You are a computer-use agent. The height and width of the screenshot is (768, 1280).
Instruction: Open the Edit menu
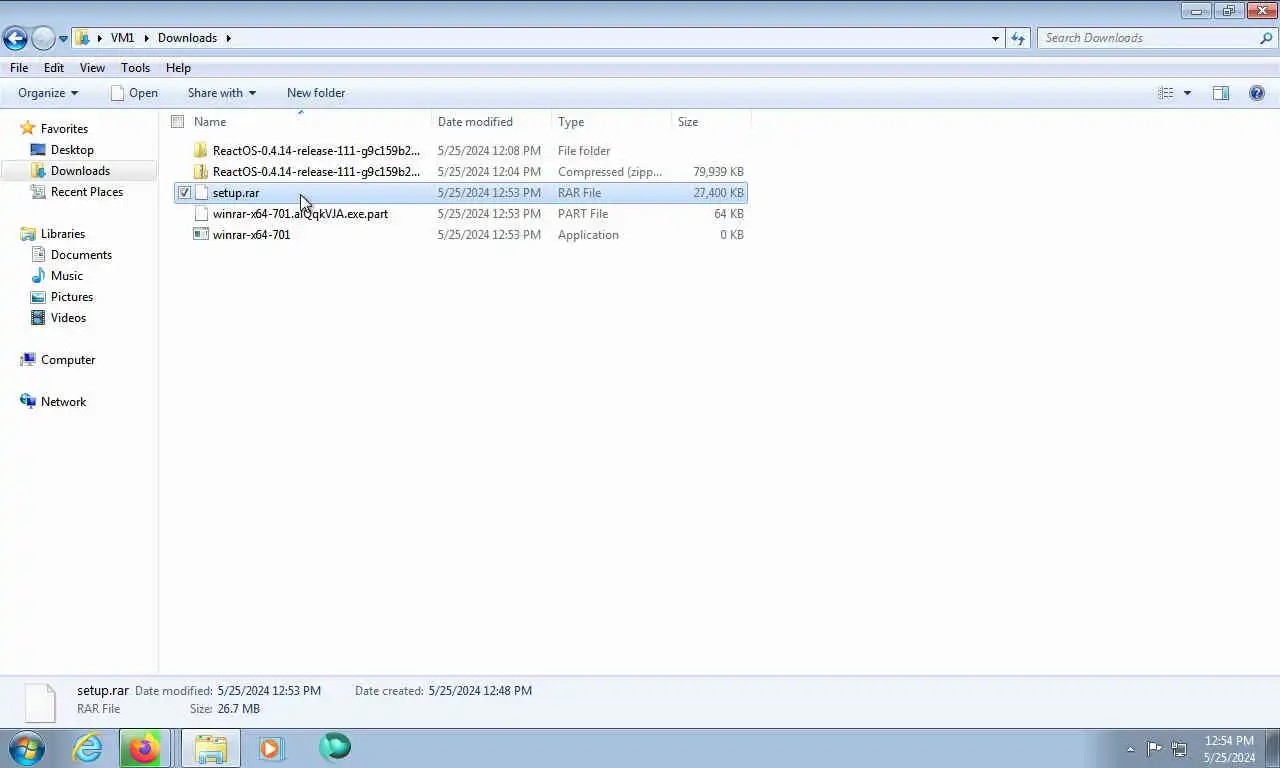point(54,68)
